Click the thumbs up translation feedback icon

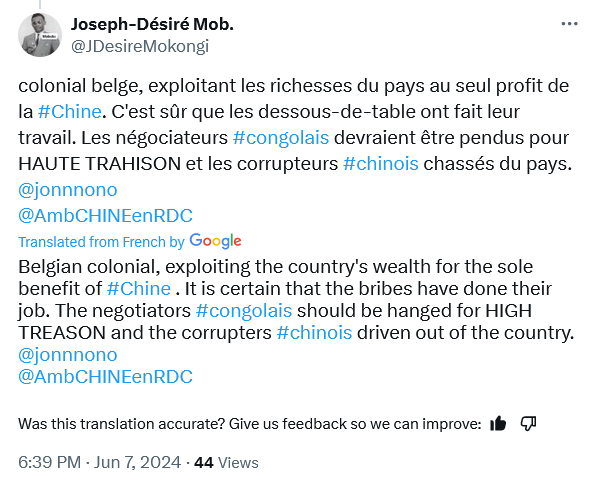(498, 423)
